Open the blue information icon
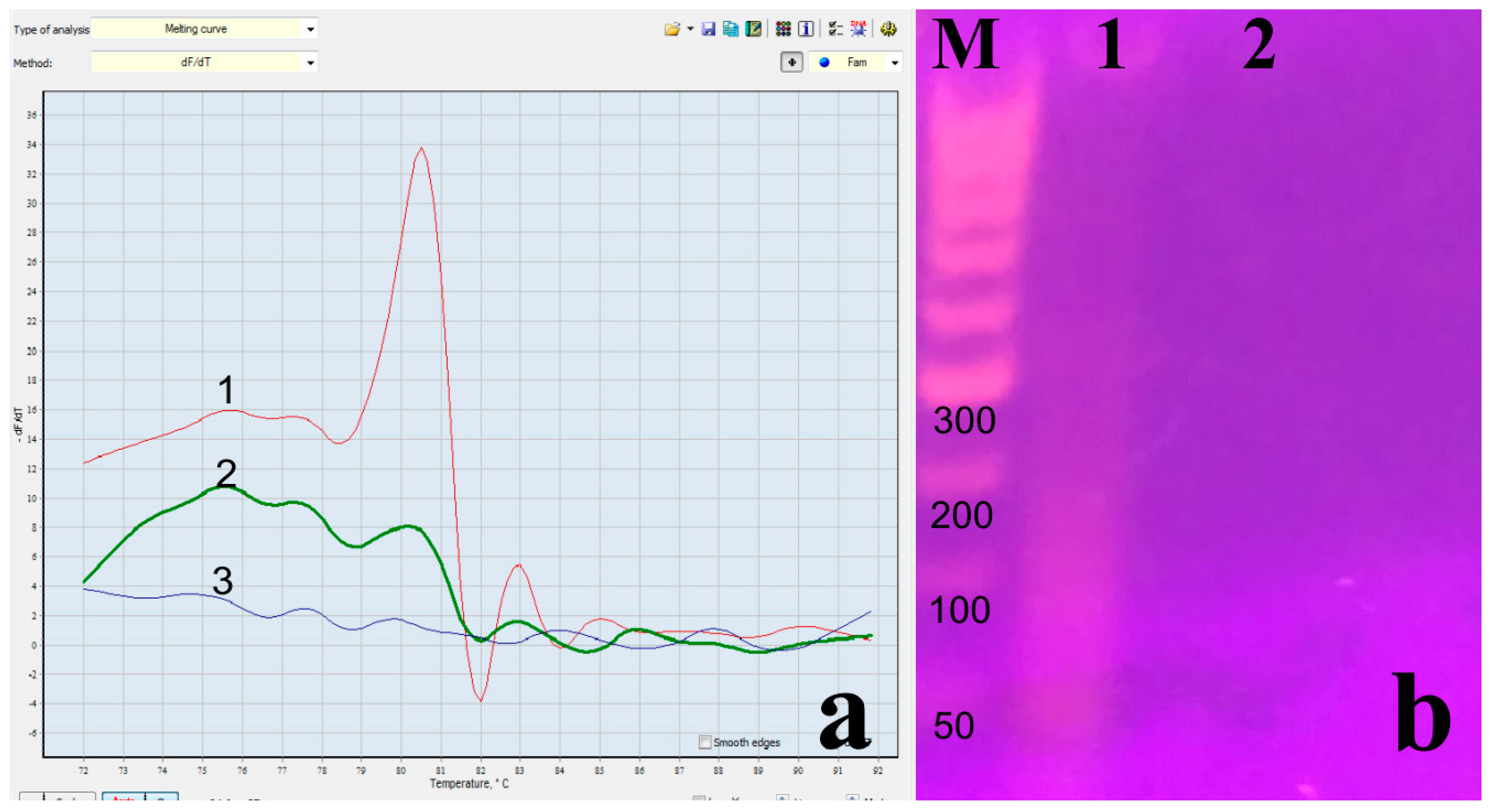Viewport: 1492px width, 812px height. tap(806, 29)
